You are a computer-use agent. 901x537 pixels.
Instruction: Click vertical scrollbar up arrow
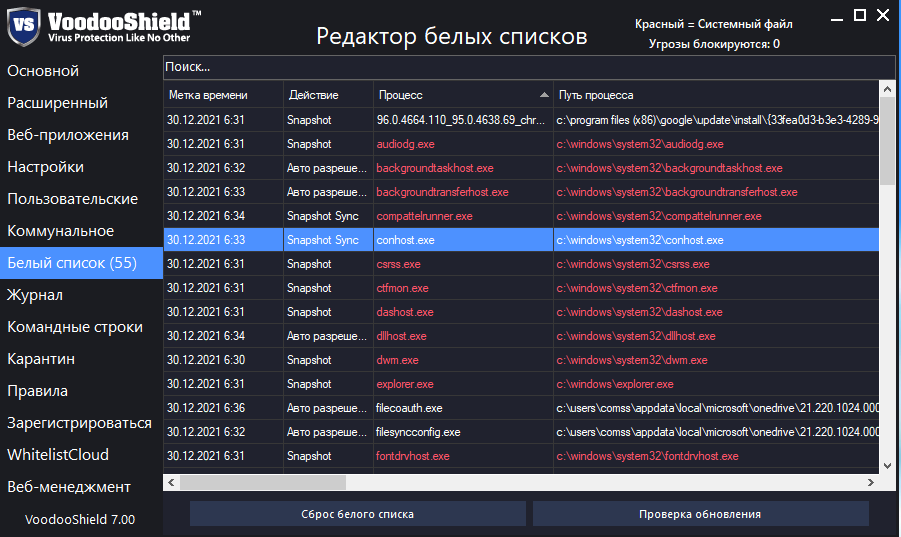[887, 90]
